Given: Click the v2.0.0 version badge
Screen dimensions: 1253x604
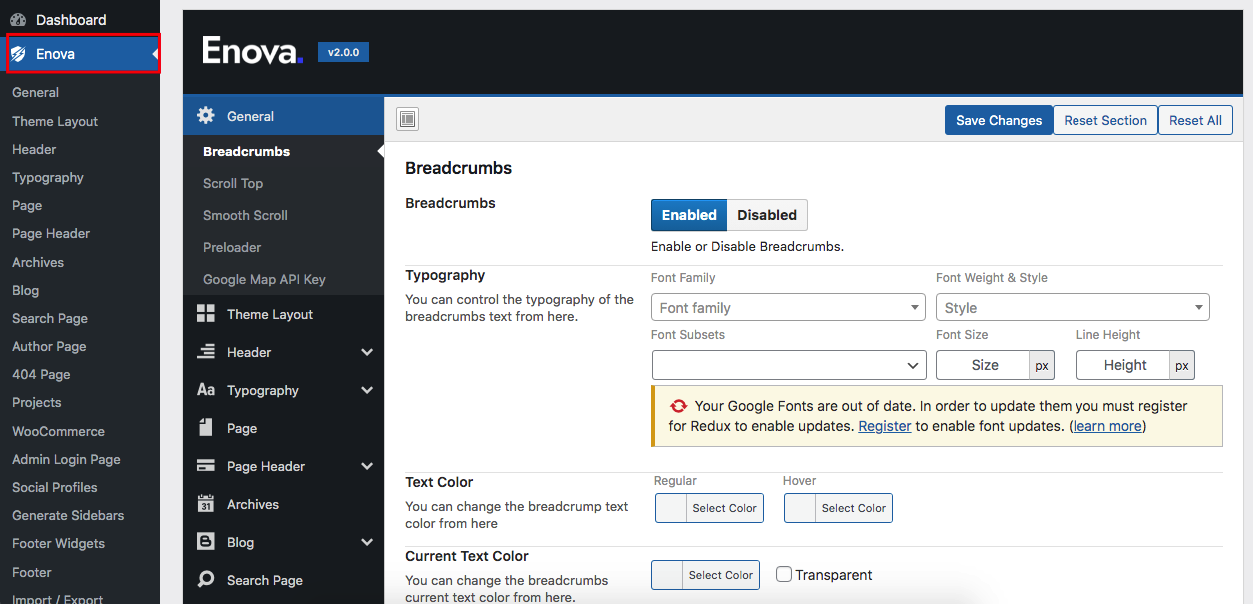Looking at the screenshot, I should tap(343, 52).
